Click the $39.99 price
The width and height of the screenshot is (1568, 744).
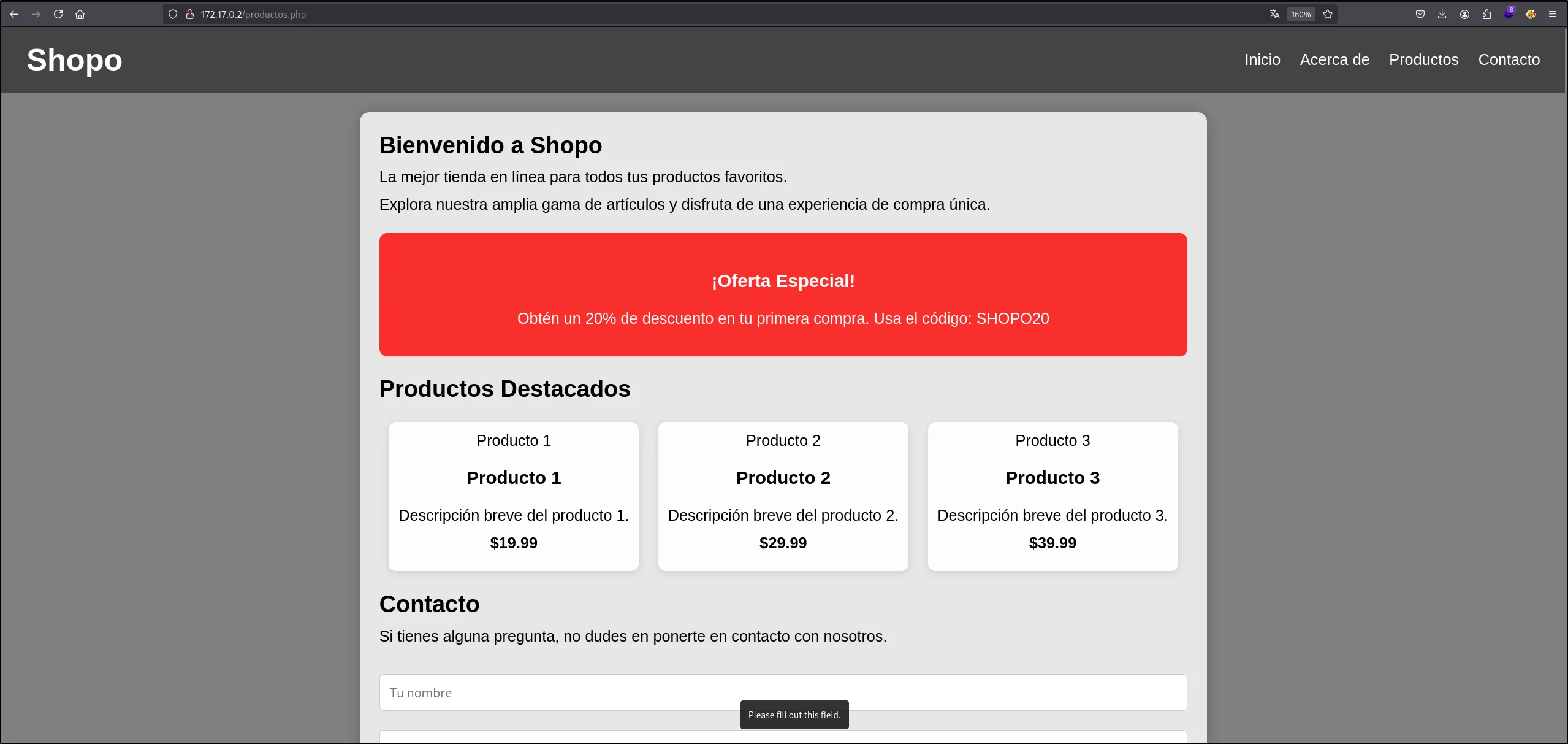point(1052,543)
